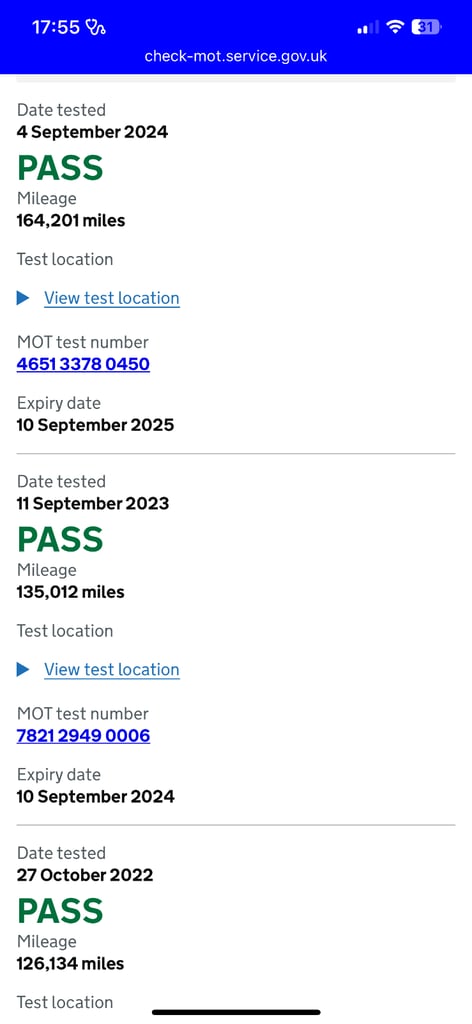
Task: Tap the 17:55 clock in status bar
Action: point(56,27)
